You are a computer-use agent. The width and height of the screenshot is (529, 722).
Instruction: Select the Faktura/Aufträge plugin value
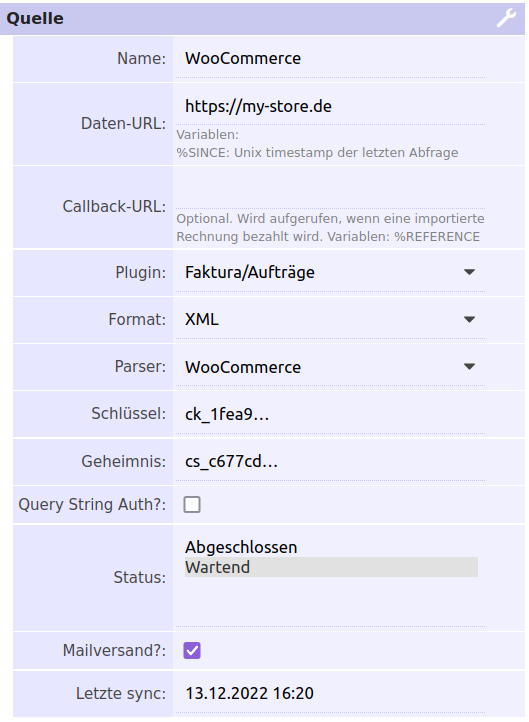click(x=250, y=272)
